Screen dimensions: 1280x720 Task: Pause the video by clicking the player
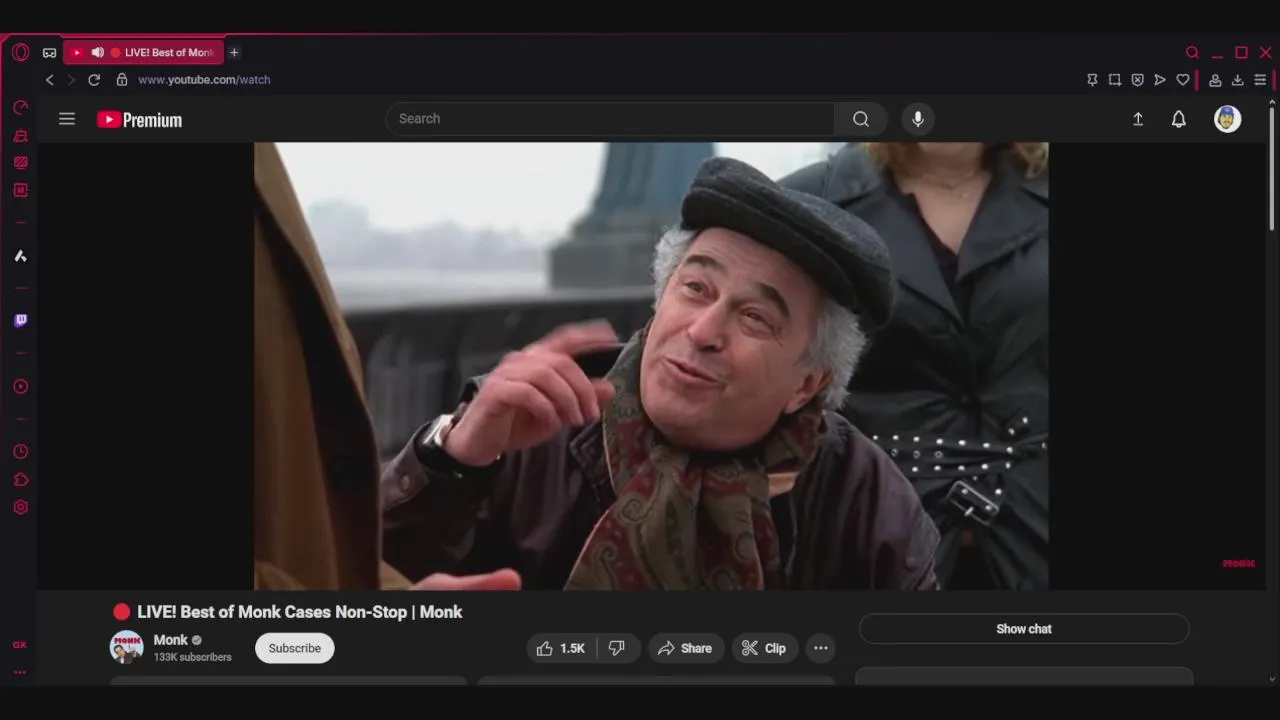point(651,366)
